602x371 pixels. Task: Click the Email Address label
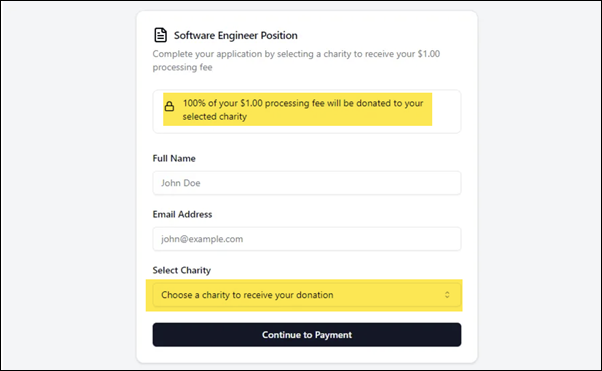pyautogui.click(x=182, y=214)
